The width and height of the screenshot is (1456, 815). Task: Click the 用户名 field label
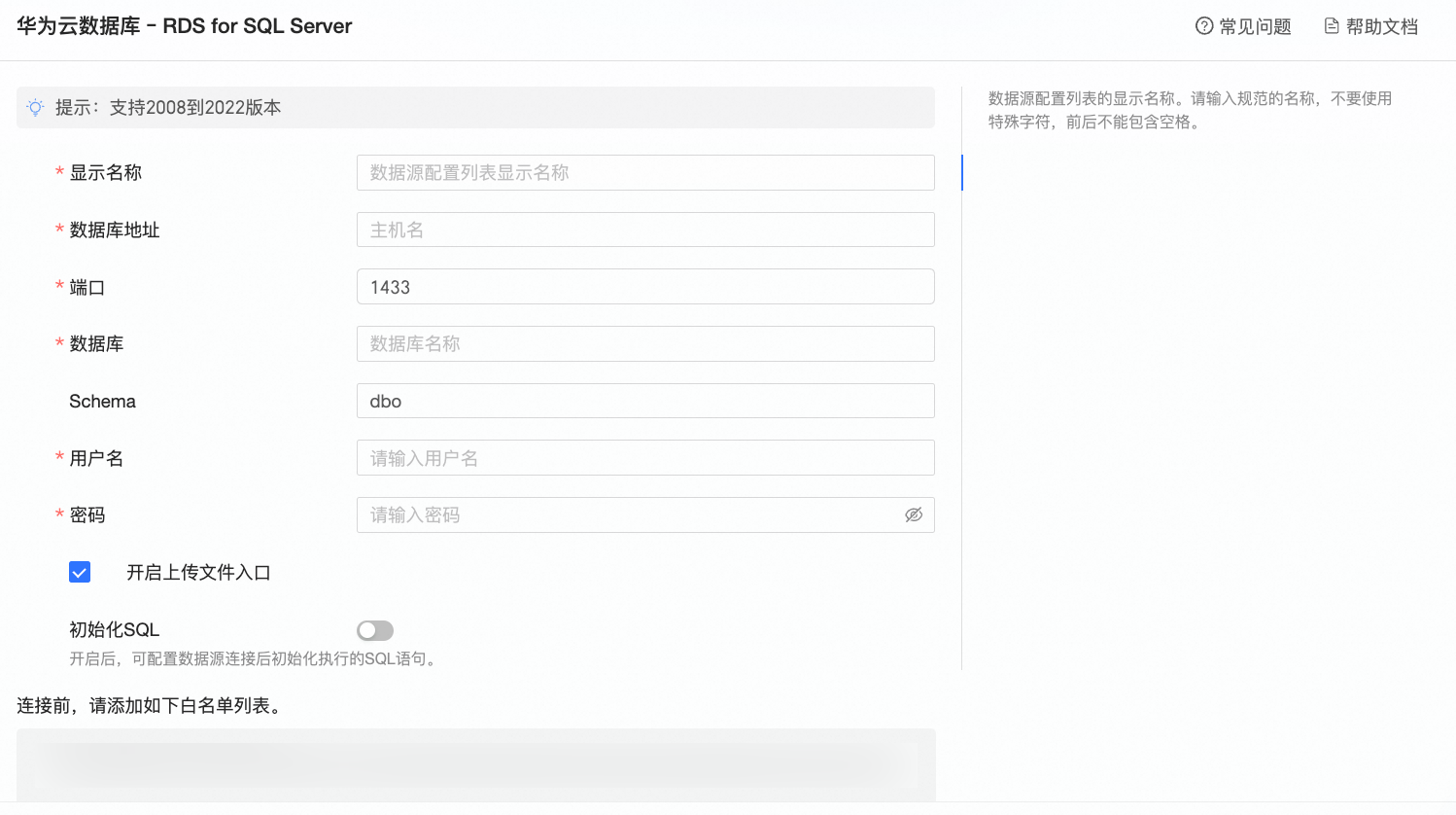[x=96, y=459]
